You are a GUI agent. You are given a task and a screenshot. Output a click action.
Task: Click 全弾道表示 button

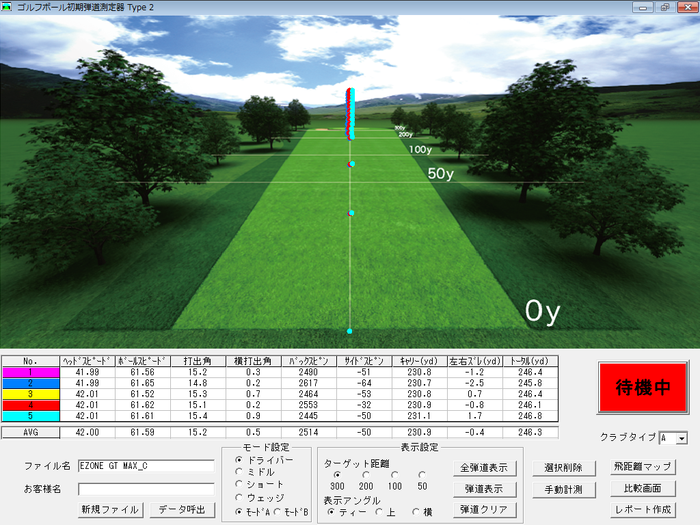[x=484, y=467]
